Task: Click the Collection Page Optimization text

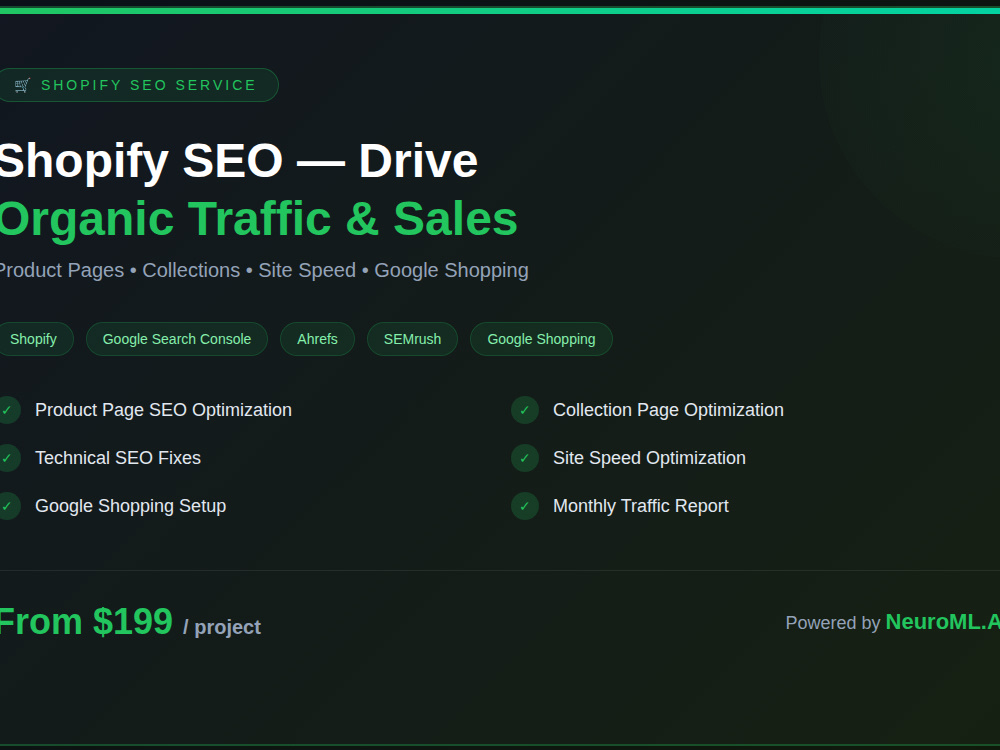Action: (668, 410)
